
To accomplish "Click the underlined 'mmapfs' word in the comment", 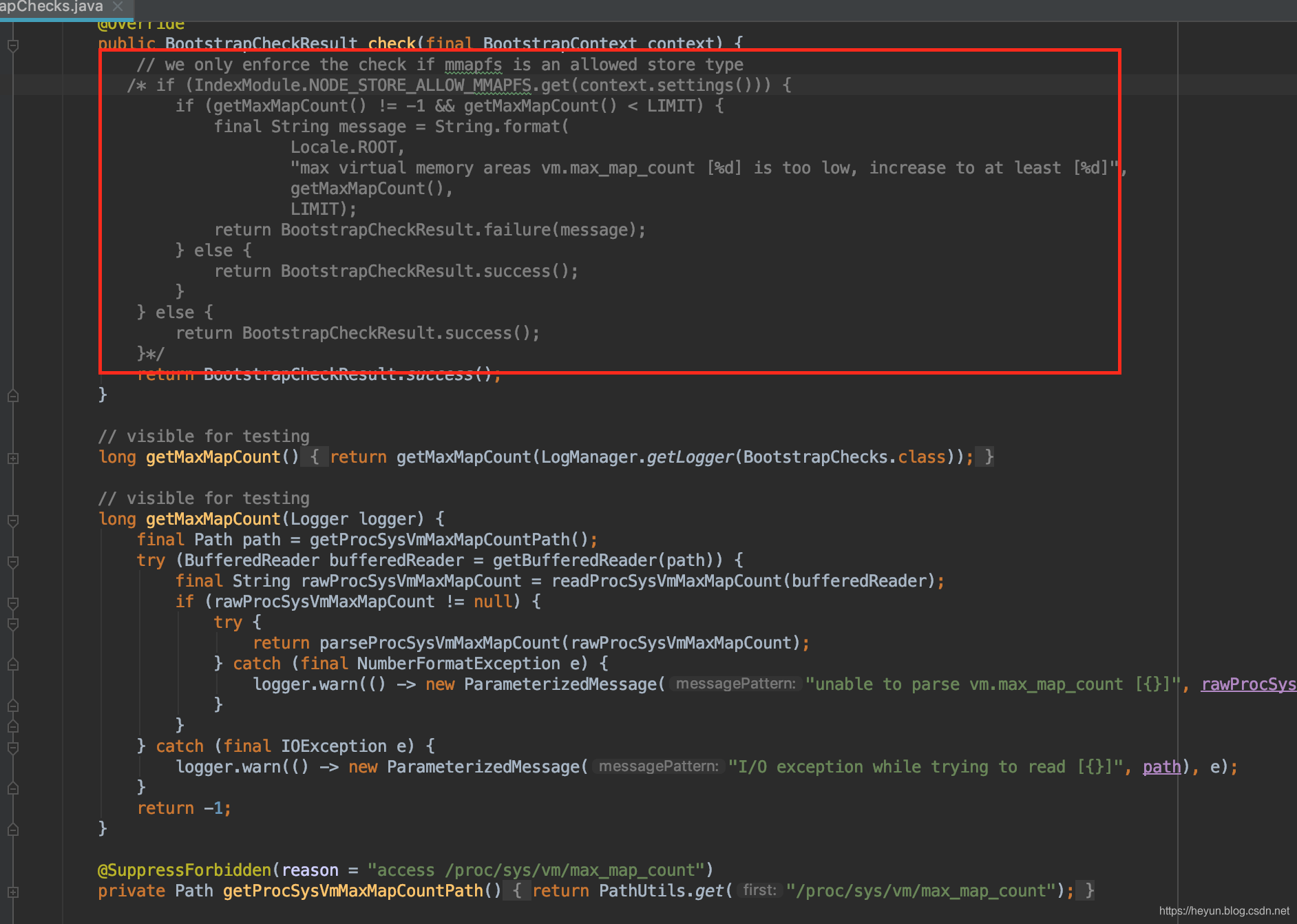I will [474, 65].
